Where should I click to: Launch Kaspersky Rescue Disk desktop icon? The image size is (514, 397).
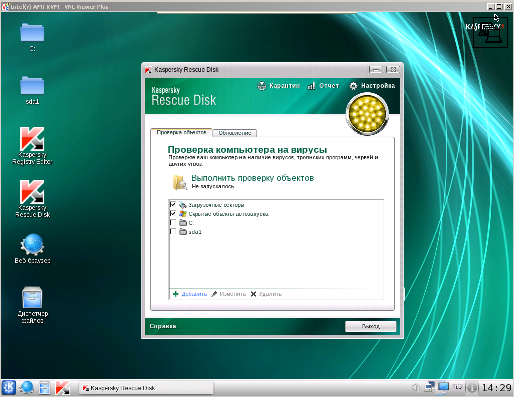point(32,192)
